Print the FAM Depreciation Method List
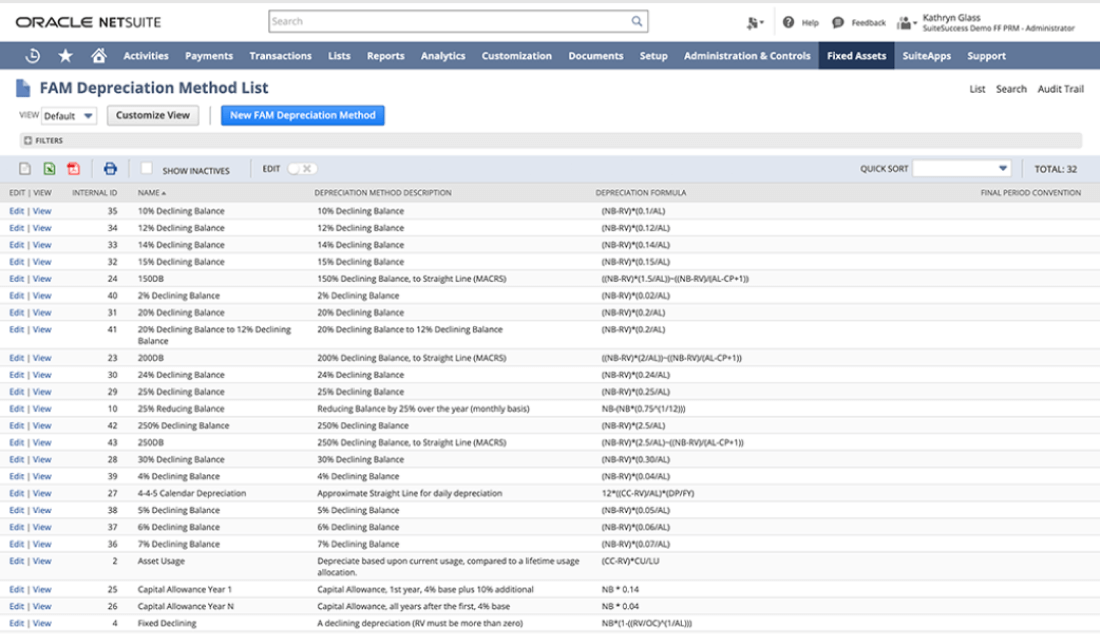 click(x=110, y=169)
